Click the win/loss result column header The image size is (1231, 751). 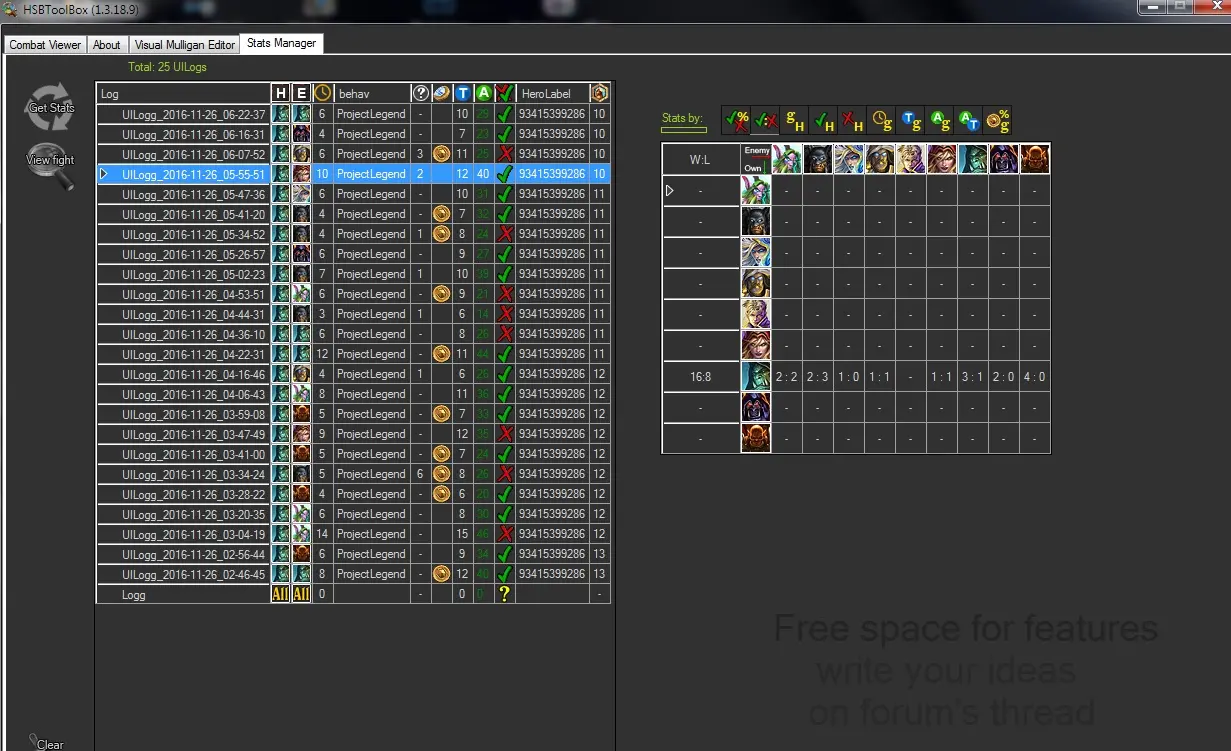tap(505, 93)
